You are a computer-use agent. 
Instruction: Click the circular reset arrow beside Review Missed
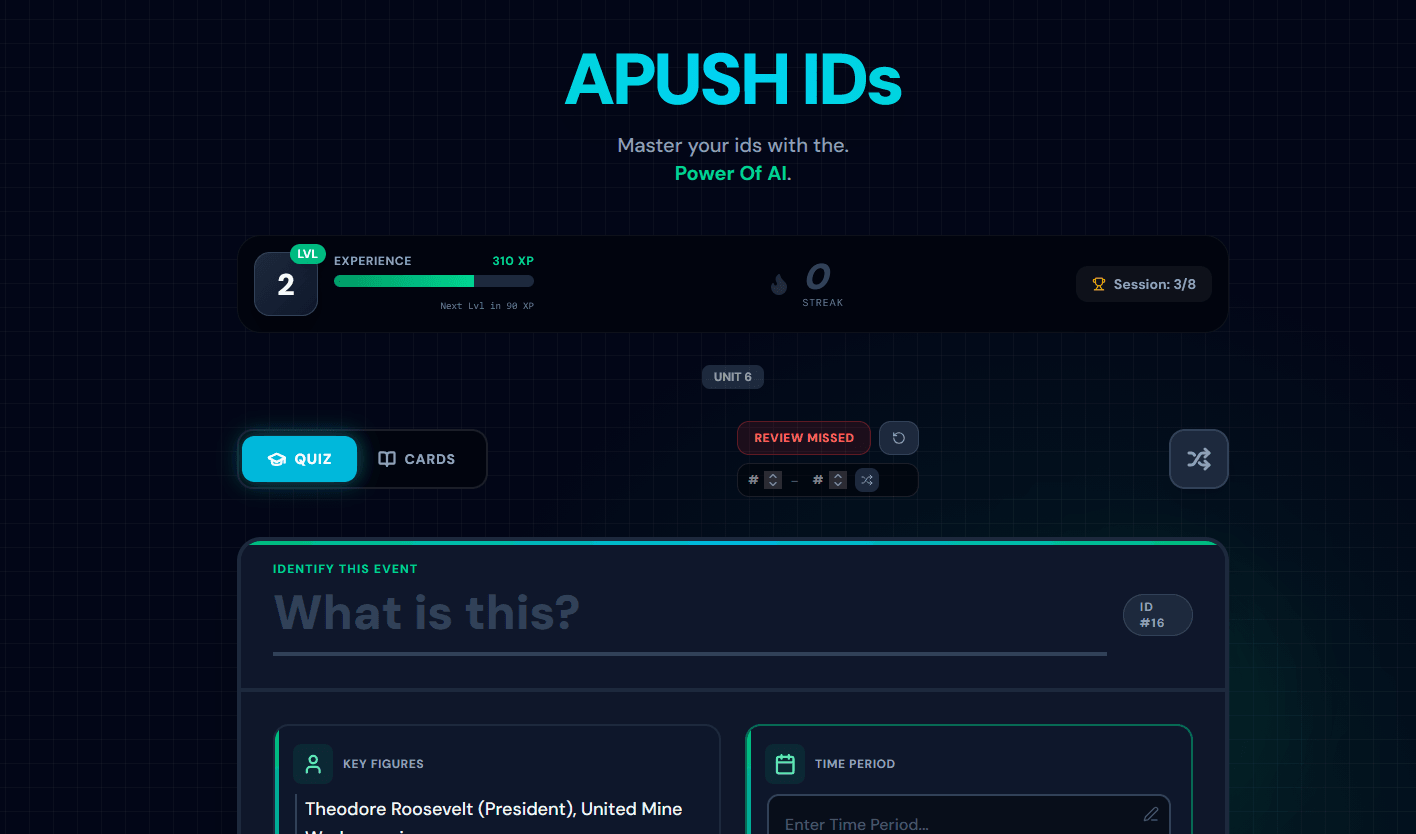899,438
